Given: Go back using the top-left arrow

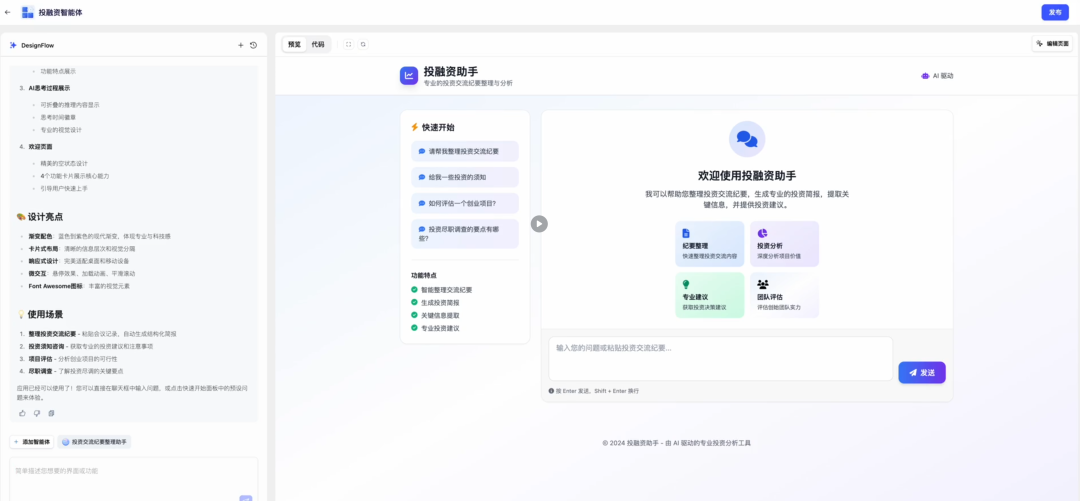Looking at the screenshot, I should tap(8, 12).
